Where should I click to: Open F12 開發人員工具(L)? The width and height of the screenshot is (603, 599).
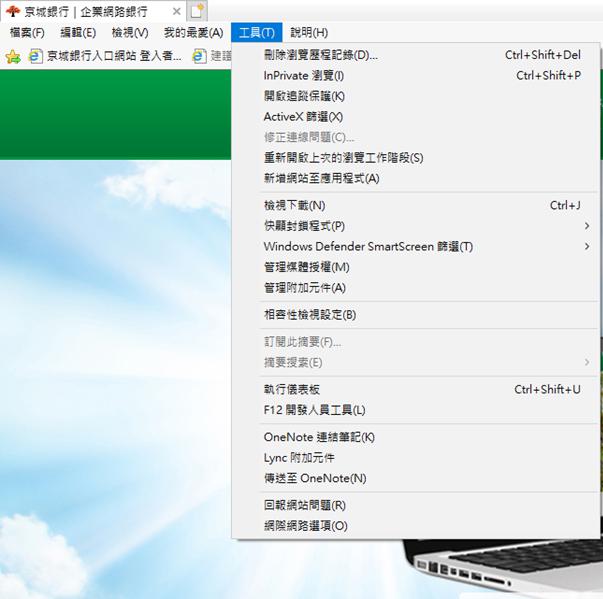pyautogui.click(x=416, y=410)
